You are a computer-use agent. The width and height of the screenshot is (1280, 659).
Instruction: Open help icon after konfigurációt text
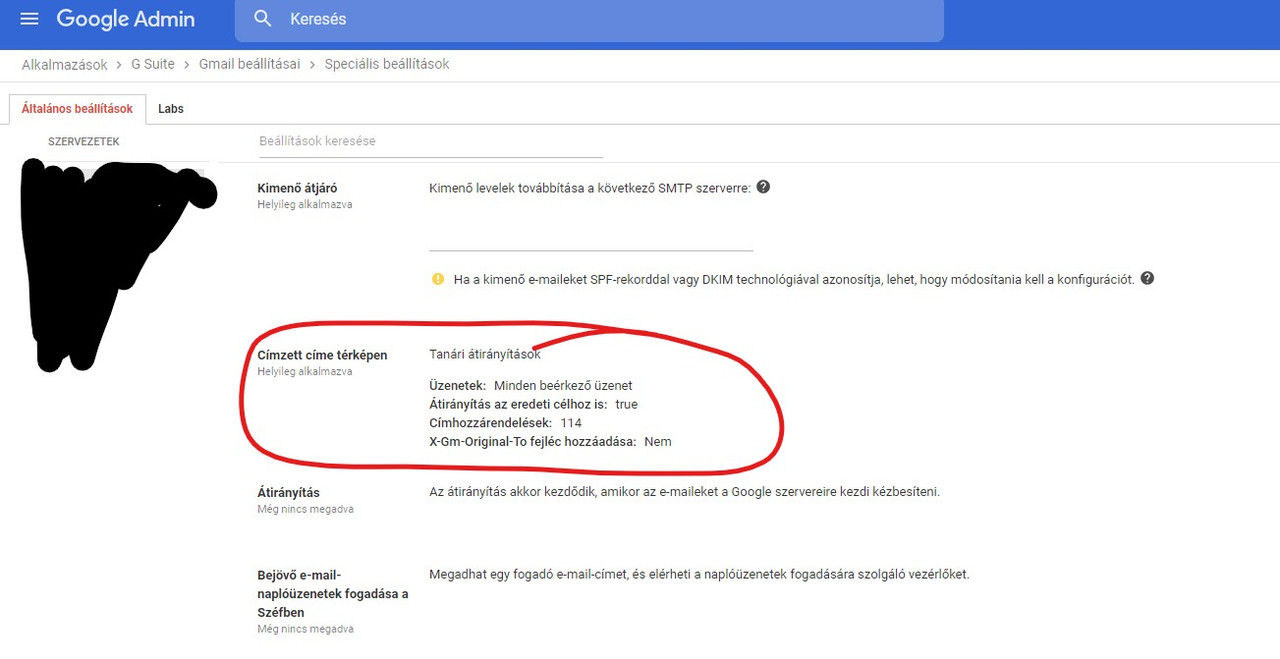pyautogui.click(x=1147, y=279)
